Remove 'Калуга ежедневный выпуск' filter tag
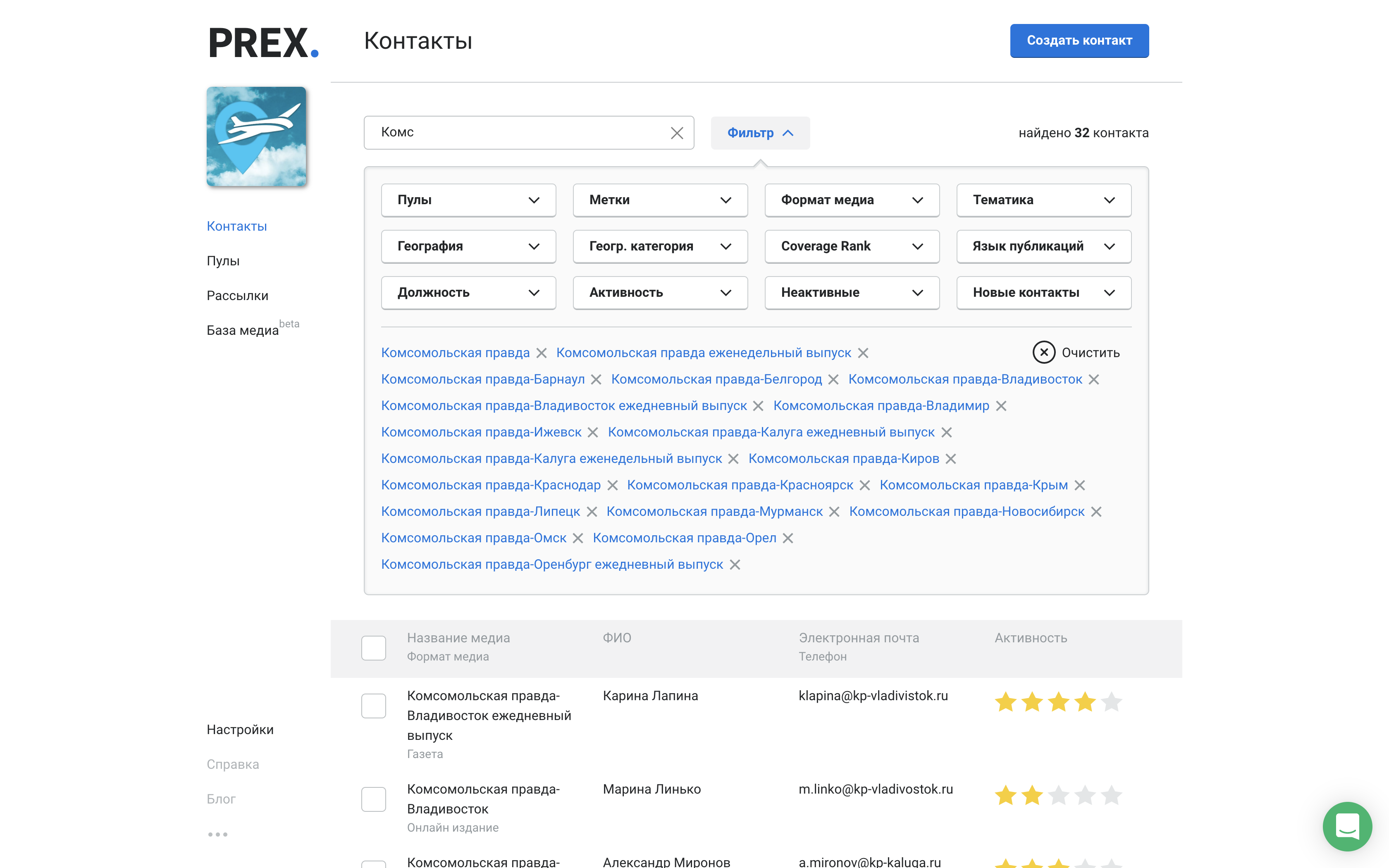1389x868 pixels. [947, 432]
